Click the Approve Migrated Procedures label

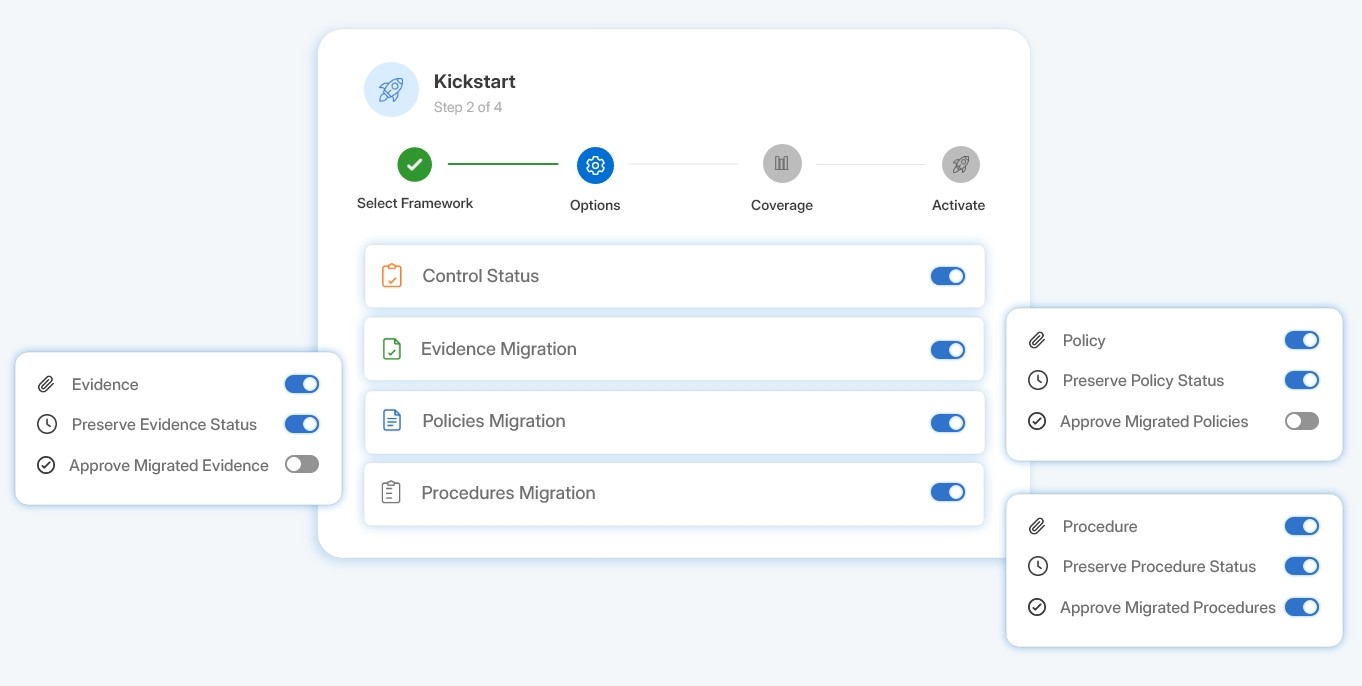(x=1168, y=607)
